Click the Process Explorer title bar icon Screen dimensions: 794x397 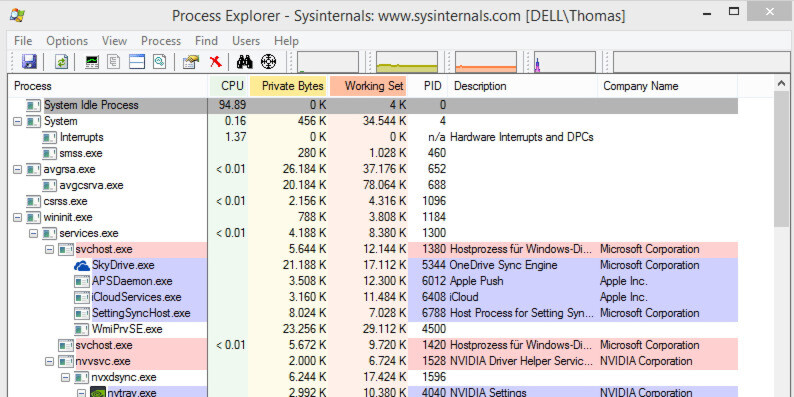pyautogui.click(x=17, y=16)
